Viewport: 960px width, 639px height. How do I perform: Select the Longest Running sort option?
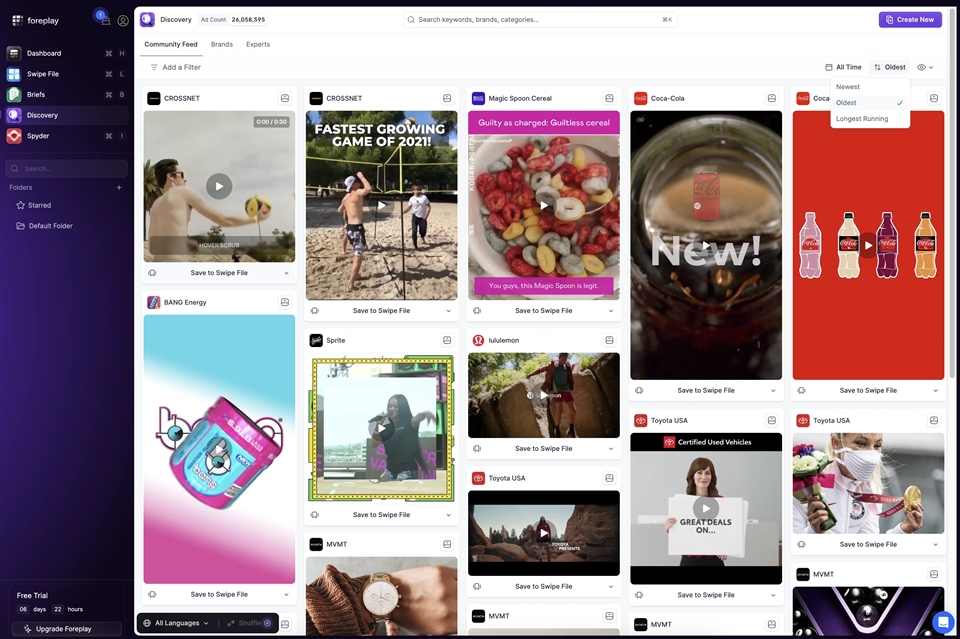click(862, 119)
